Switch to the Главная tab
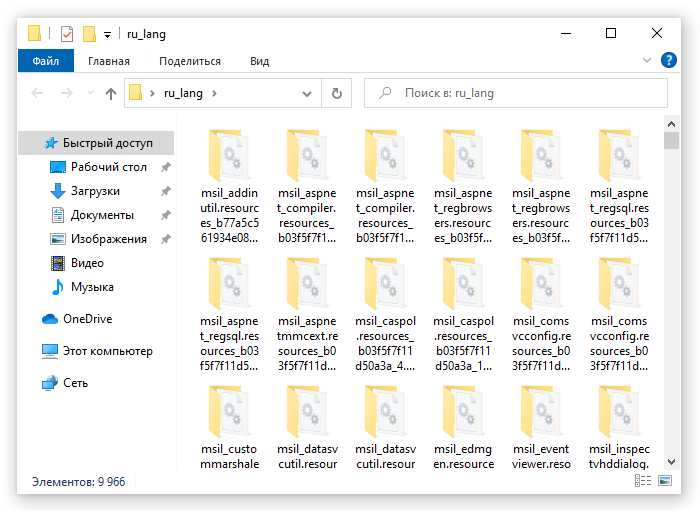 (x=108, y=61)
